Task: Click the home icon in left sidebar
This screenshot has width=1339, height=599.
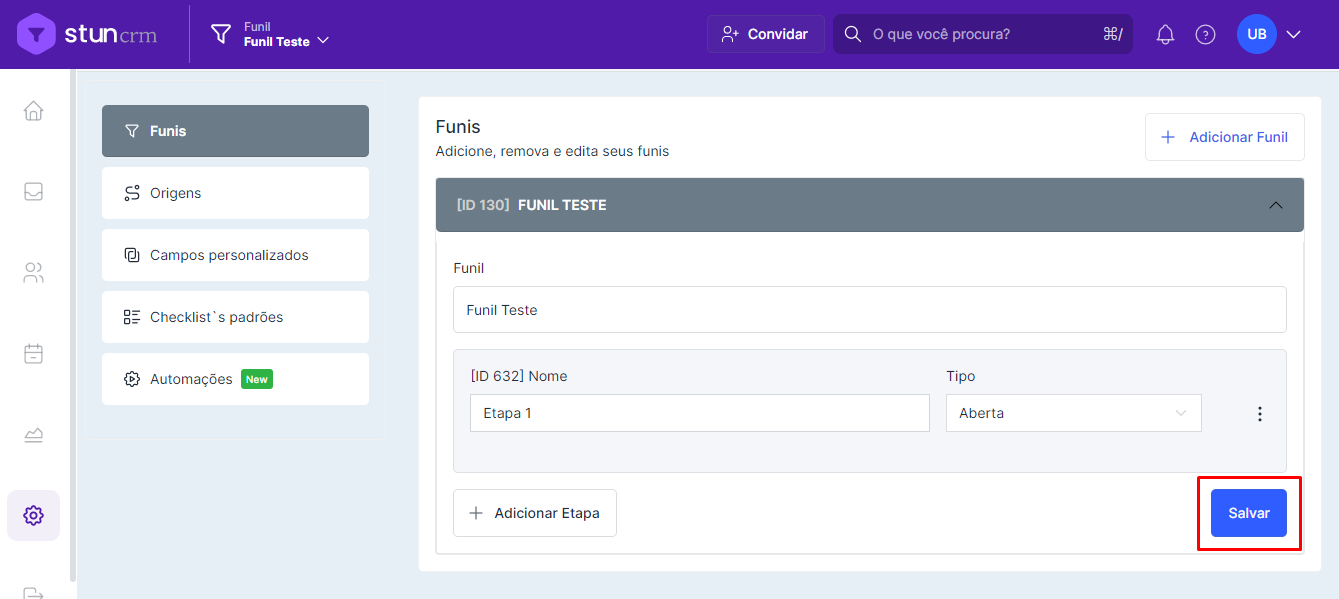Action: 33,110
